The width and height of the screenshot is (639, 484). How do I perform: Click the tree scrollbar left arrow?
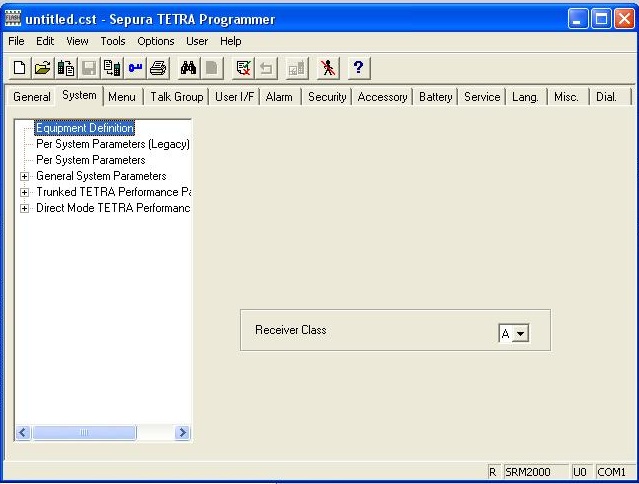pos(23,432)
